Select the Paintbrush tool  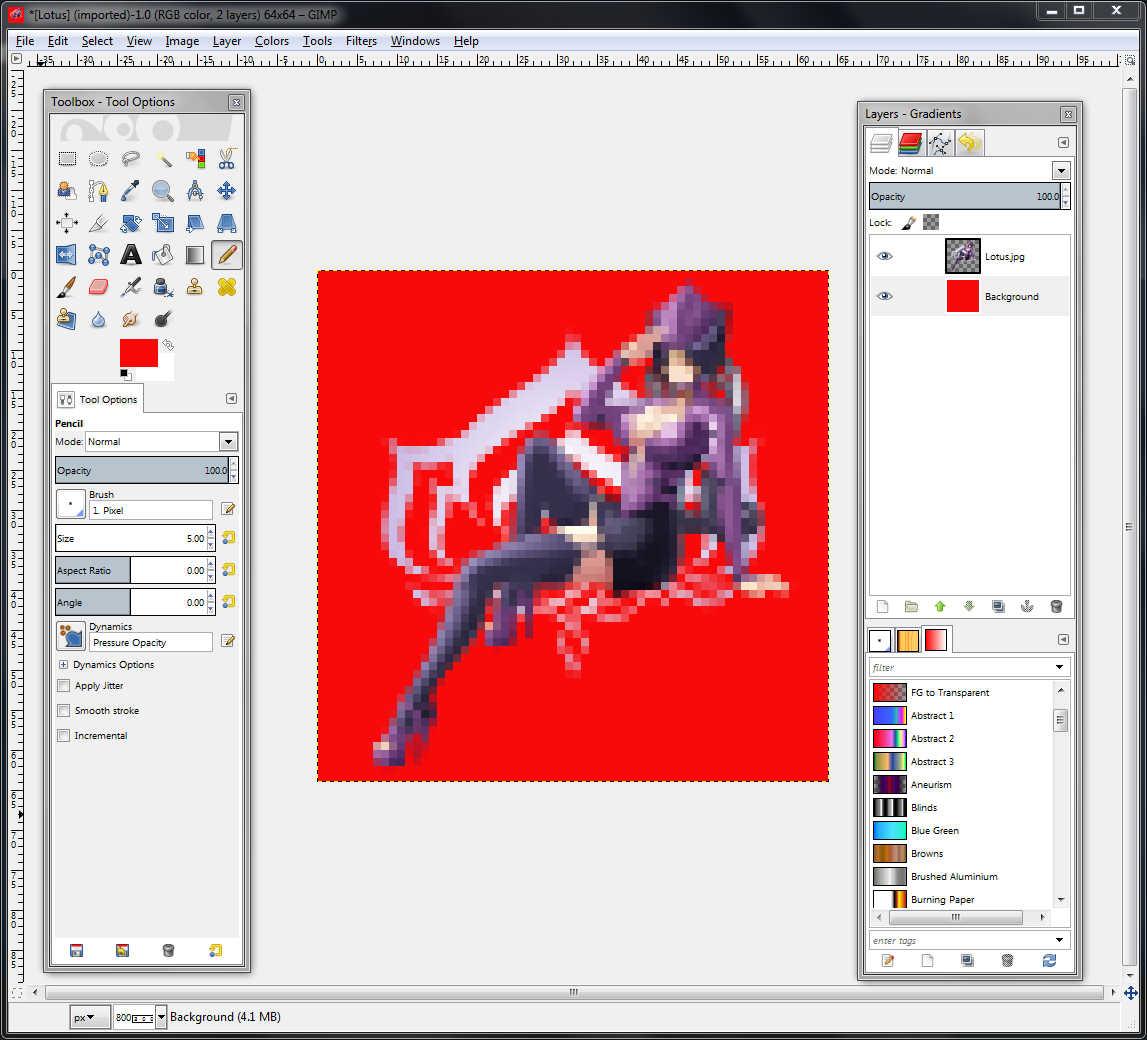(67, 287)
